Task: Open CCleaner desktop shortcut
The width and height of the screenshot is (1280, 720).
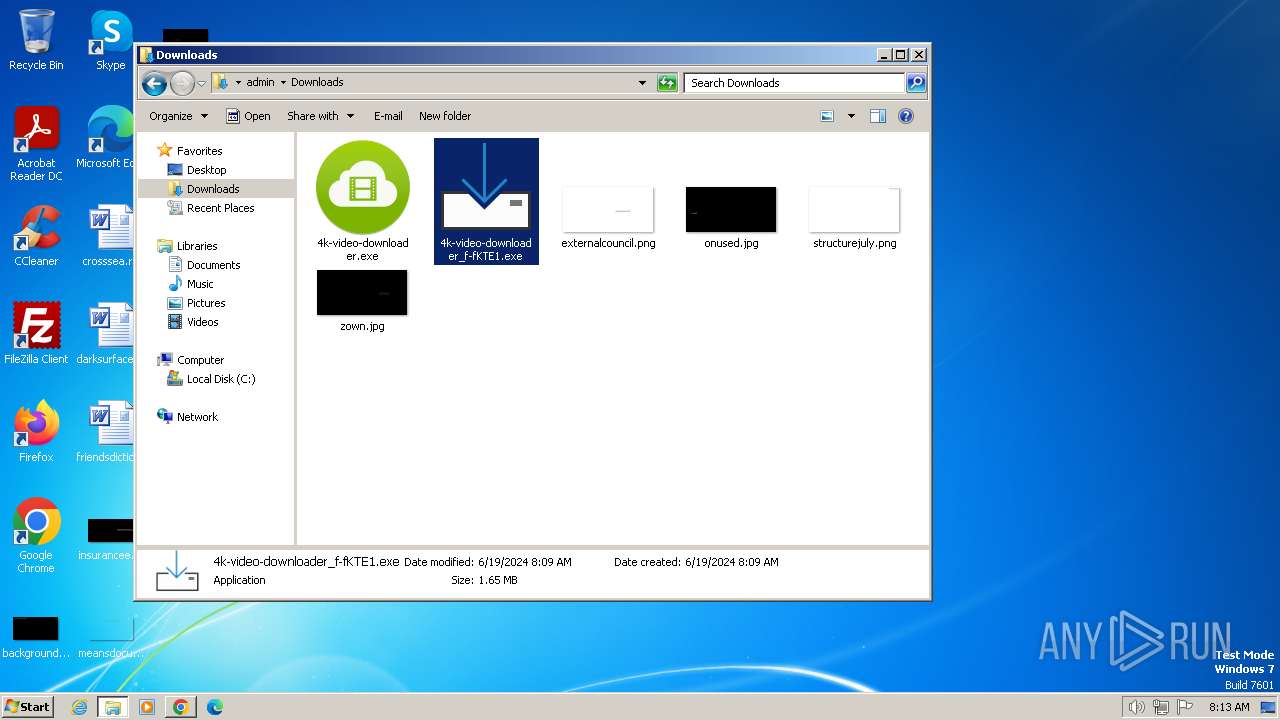Action: point(36,236)
